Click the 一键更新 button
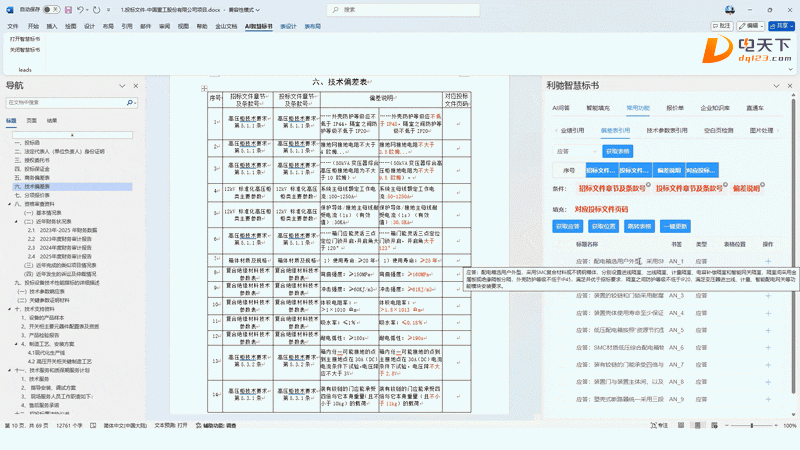 676,227
